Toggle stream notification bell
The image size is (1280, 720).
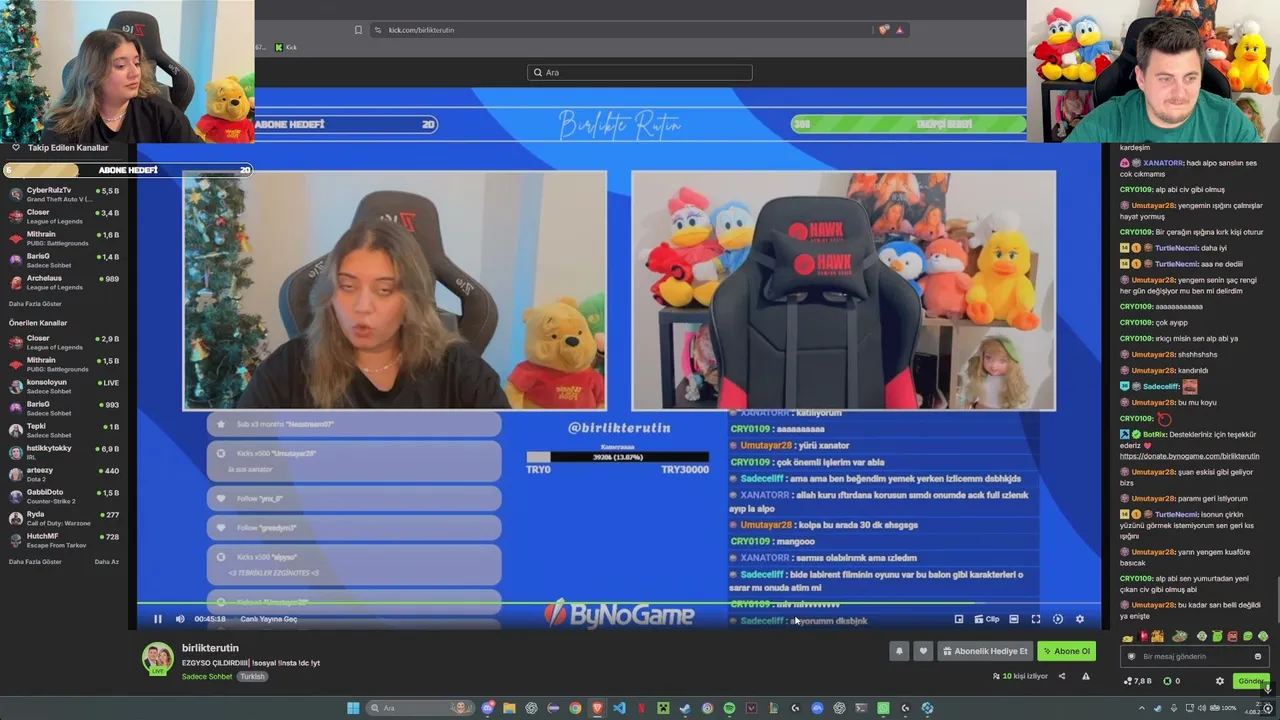tap(899, 651)
